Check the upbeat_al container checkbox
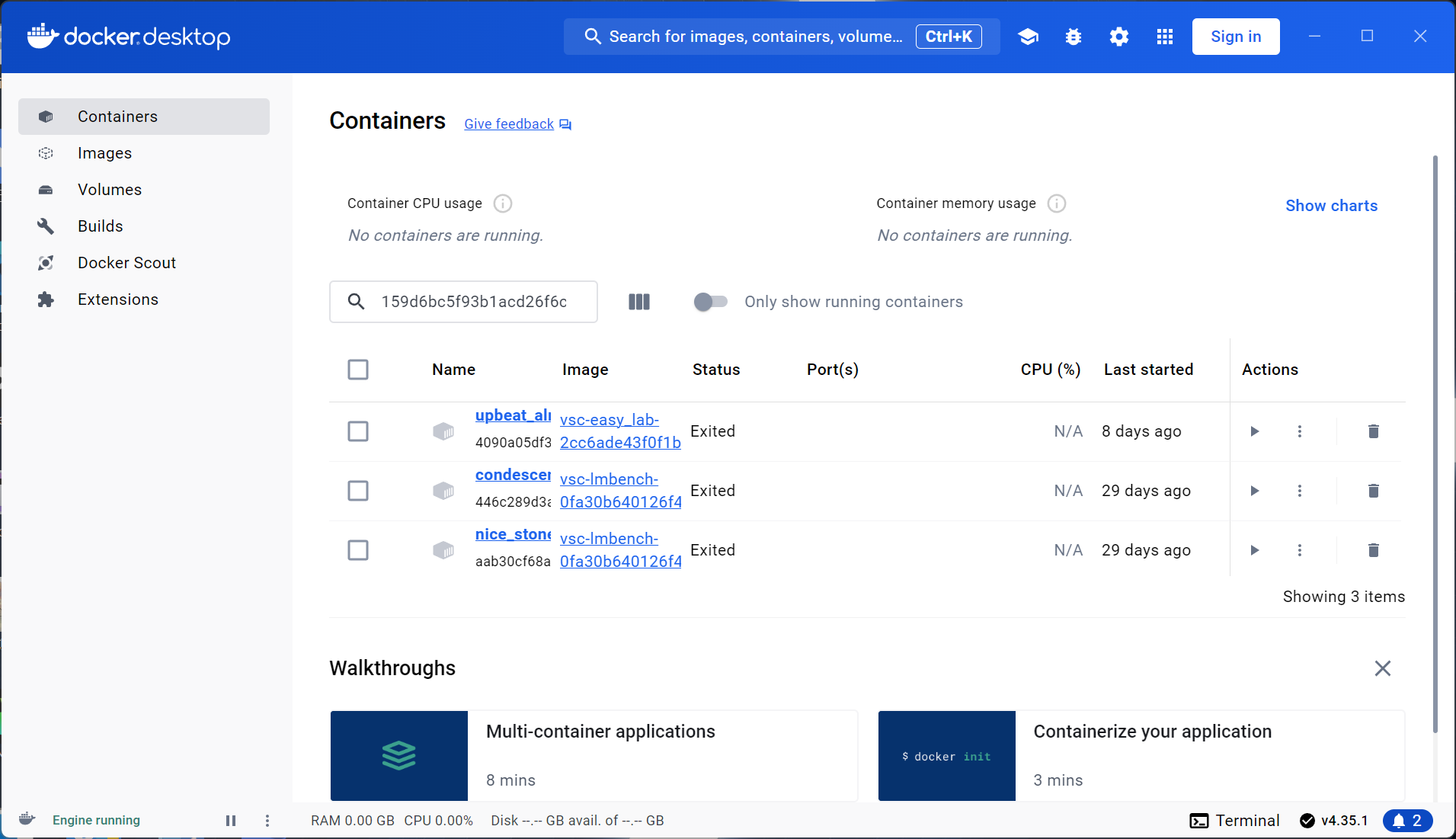1456x839 pixels. click(358, 431)
